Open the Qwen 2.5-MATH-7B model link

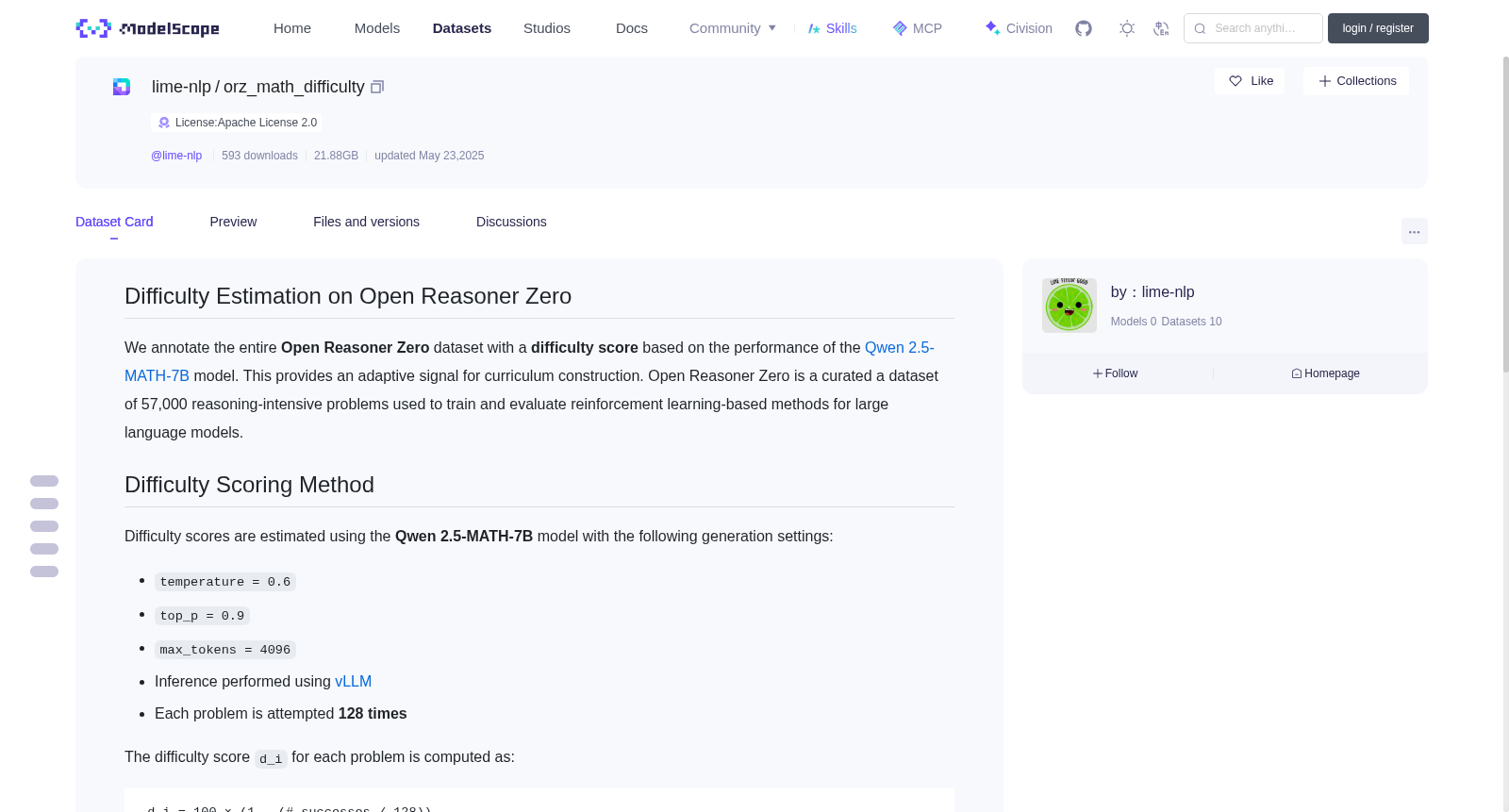529,361
